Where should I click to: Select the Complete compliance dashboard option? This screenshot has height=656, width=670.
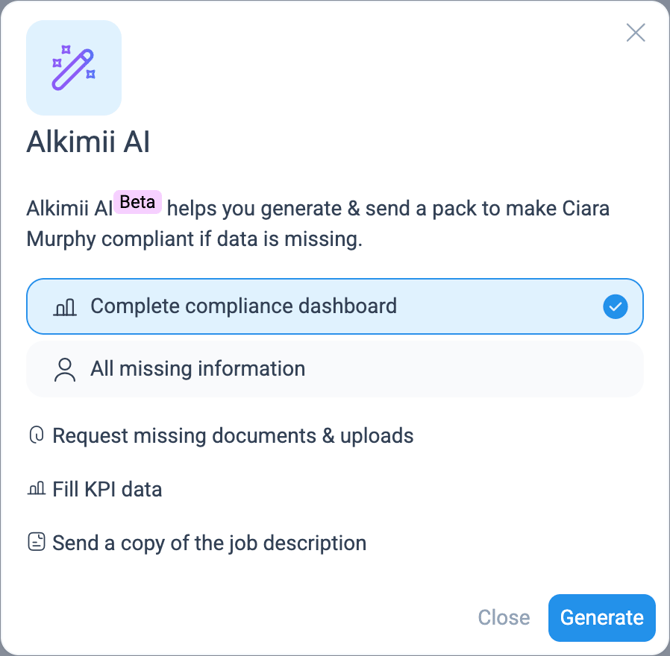(243, 306)
